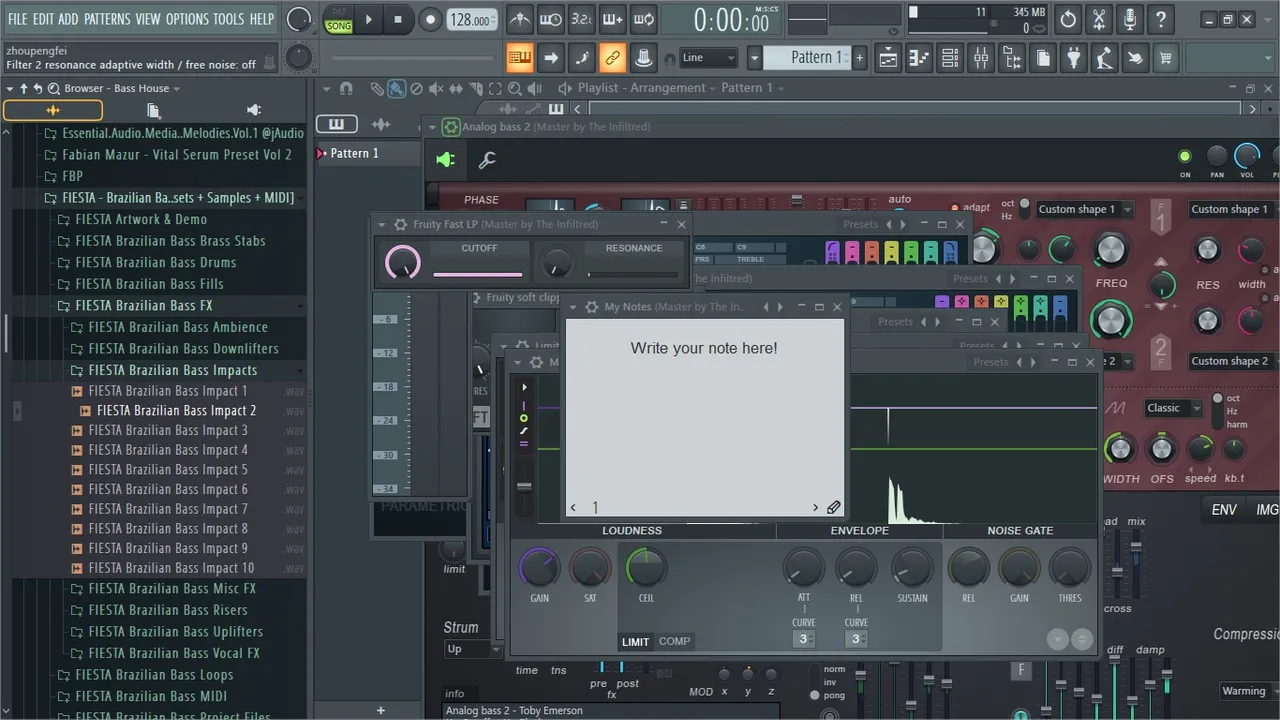The width and height of the screenshot is (1280, 720).
Task: Open pattern selector arrow beside Pattern 1
Action: tap(755, 58)
